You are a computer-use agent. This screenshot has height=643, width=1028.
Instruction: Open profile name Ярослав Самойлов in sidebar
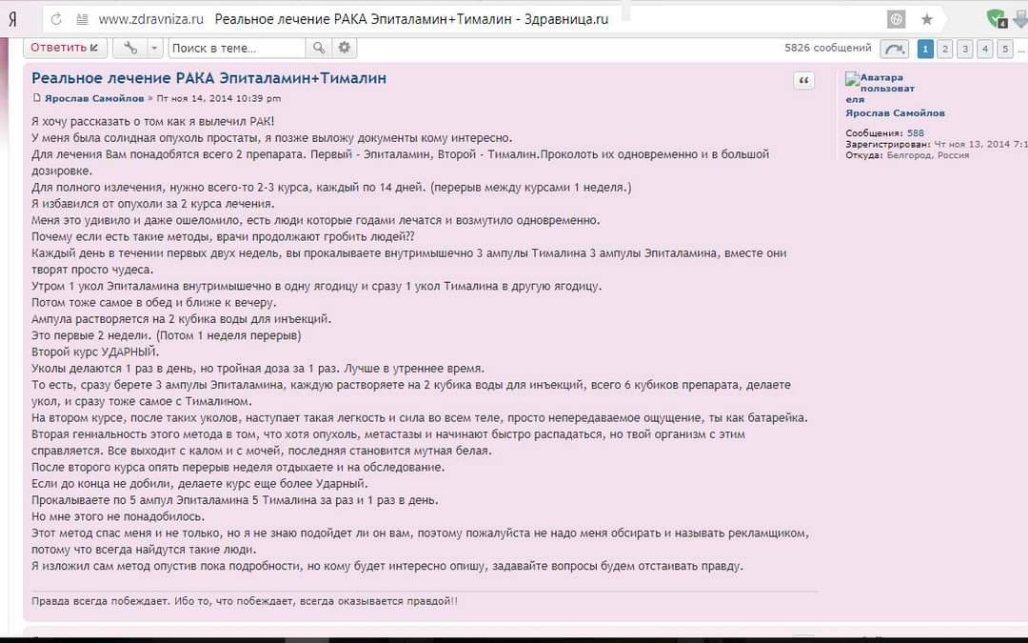click(x=895, y=113)
